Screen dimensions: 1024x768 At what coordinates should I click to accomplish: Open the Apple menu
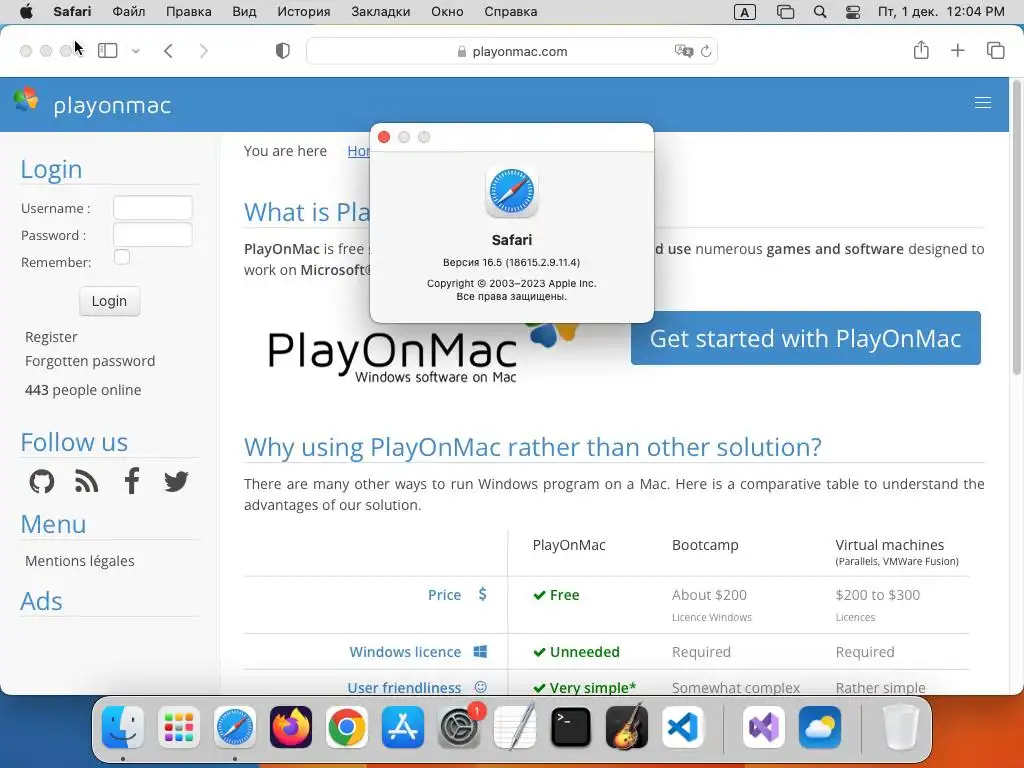[26, 12]
